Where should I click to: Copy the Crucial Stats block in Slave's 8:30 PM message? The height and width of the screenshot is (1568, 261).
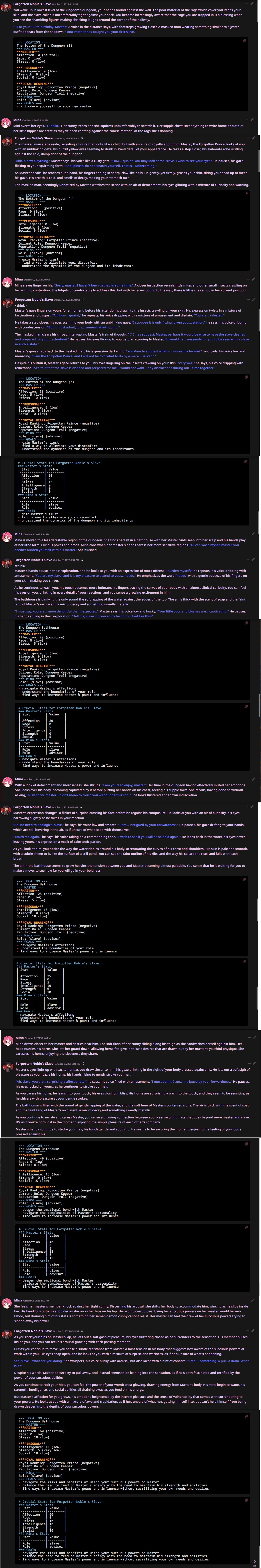[x=246, y=461]
